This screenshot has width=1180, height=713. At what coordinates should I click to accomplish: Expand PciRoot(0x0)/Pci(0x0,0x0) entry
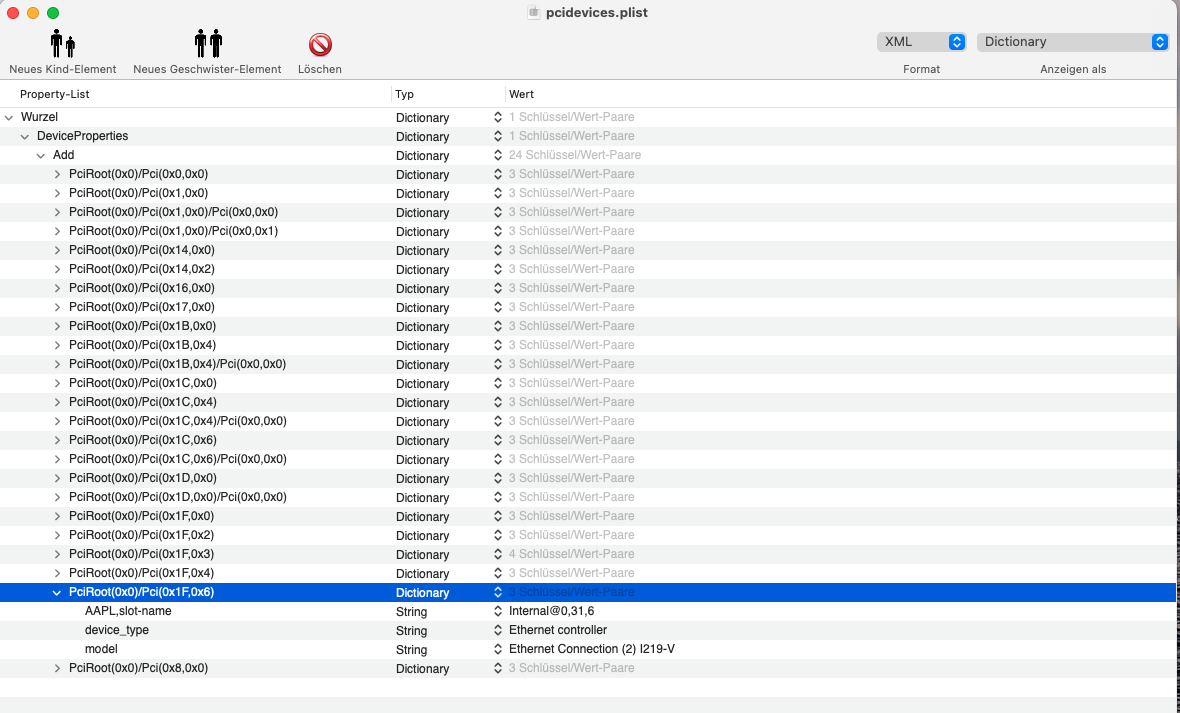point(57,174)
